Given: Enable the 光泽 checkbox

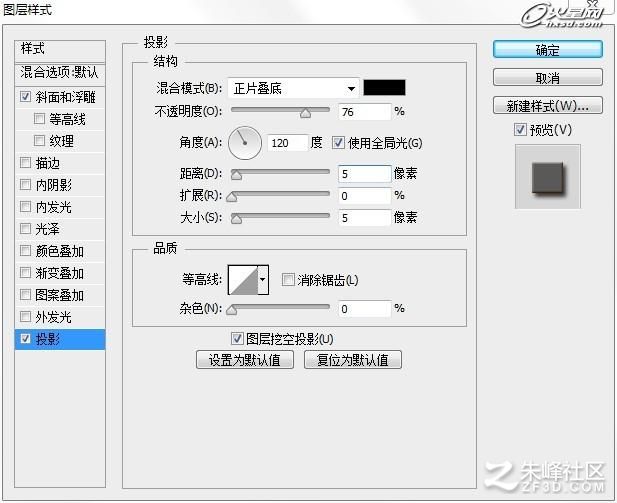Looking at the screenshot, I should (26, 228).
